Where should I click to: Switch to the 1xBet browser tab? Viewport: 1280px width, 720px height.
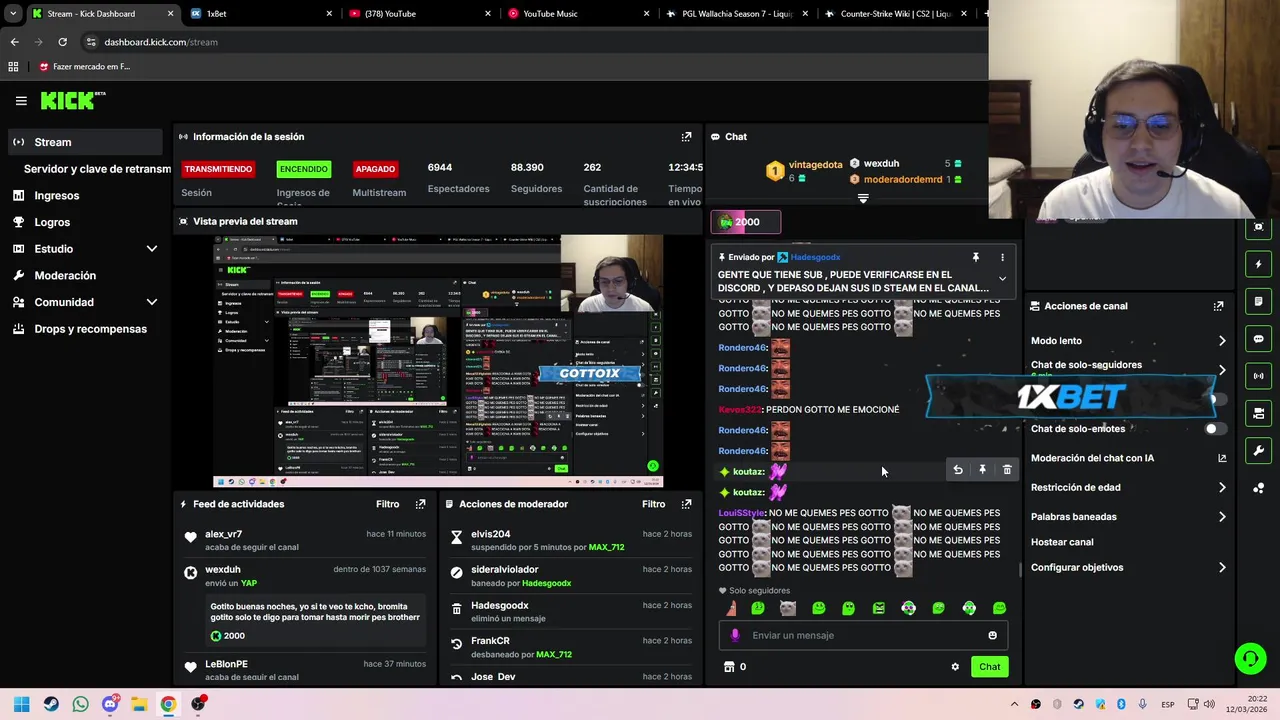pyautogui.click(x=259, y=14)
